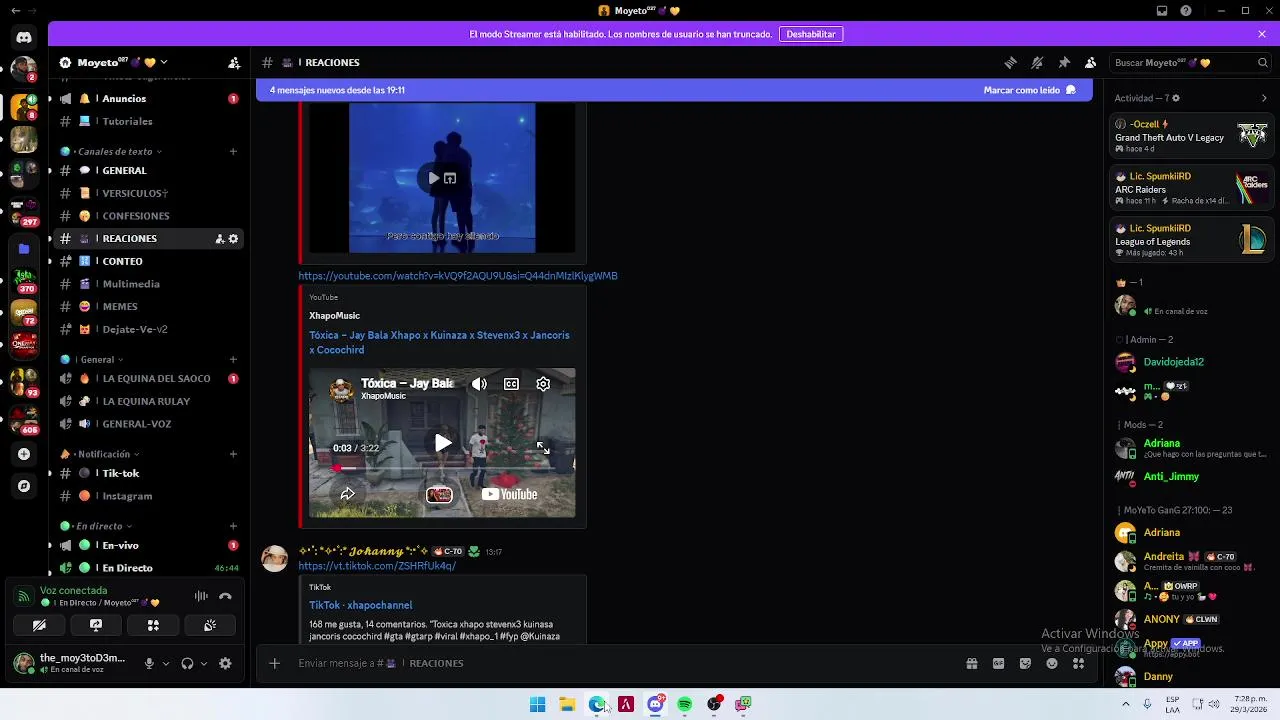
Task: Show pinned messages
Action: (x=1064, y=62)
